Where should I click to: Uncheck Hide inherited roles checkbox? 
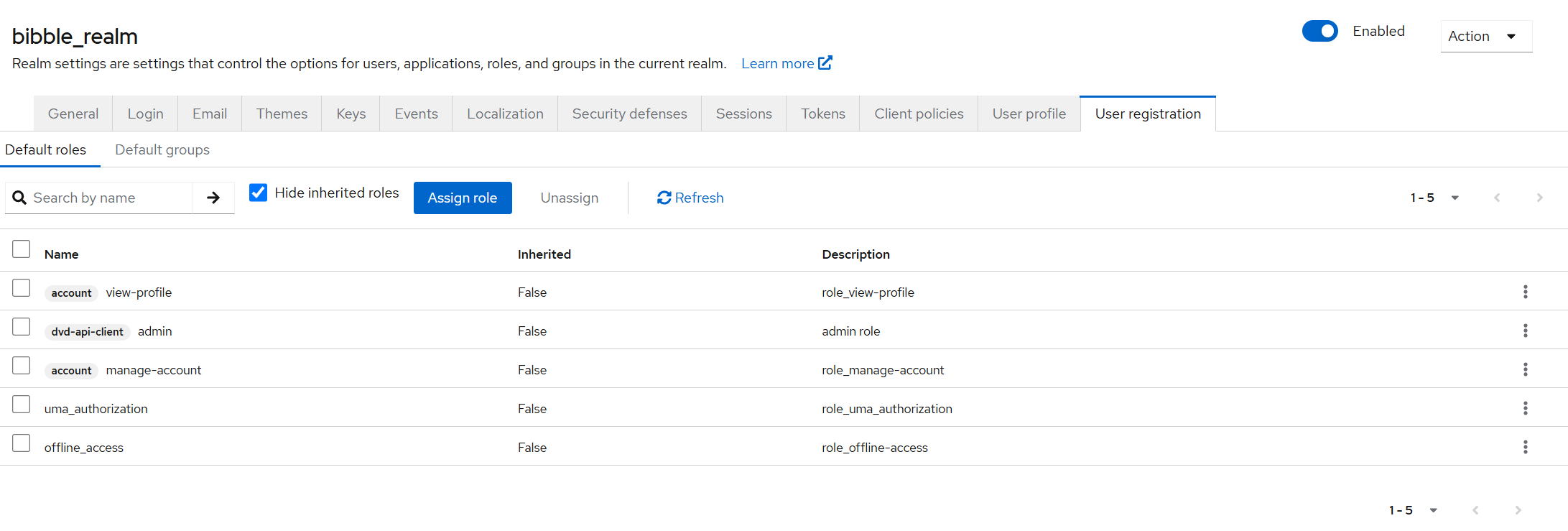pyautogui.click(x=258, y=193)
